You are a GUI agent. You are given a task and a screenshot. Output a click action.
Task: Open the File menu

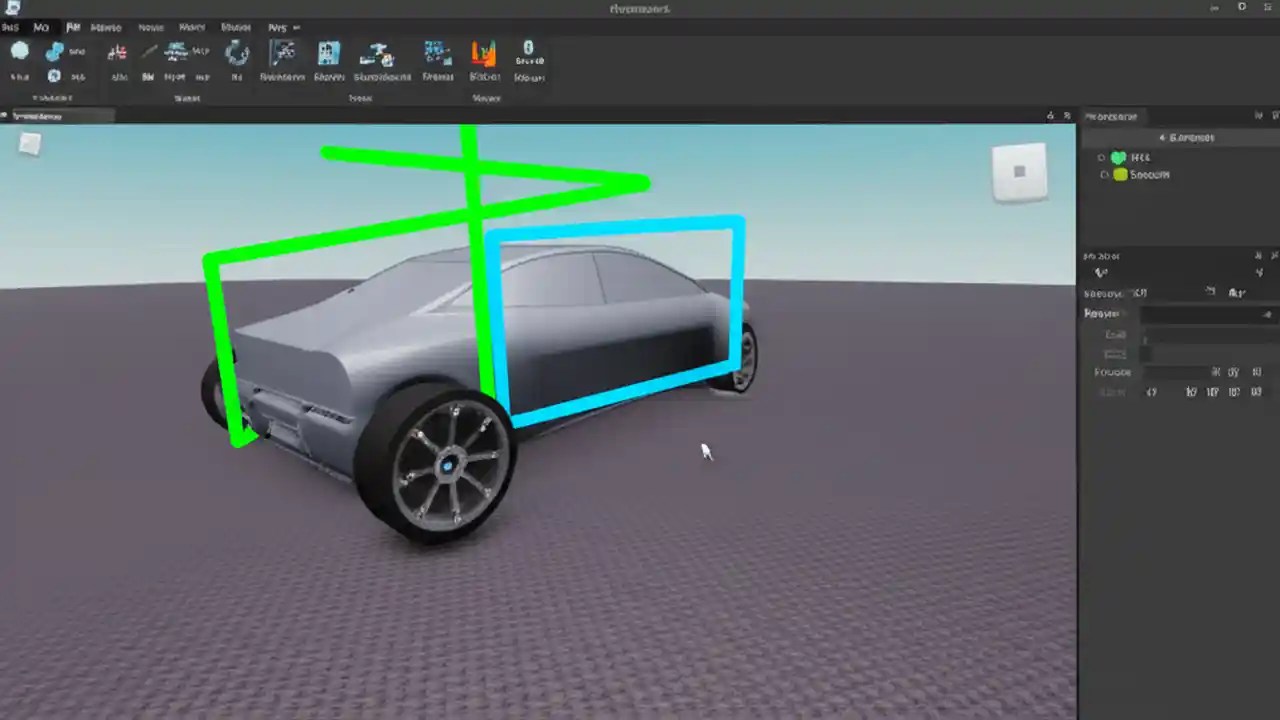(12, 27)
